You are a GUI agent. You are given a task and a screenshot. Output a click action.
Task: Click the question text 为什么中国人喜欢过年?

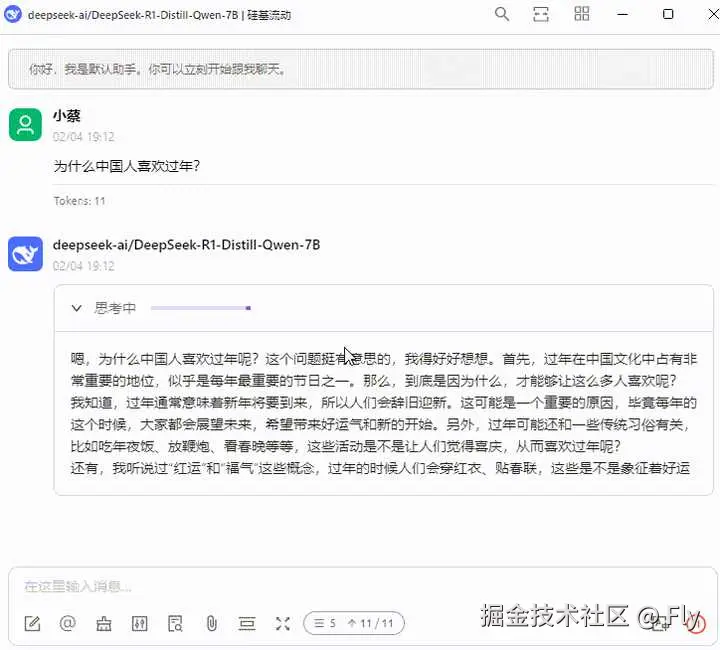(x=127, y=166)
